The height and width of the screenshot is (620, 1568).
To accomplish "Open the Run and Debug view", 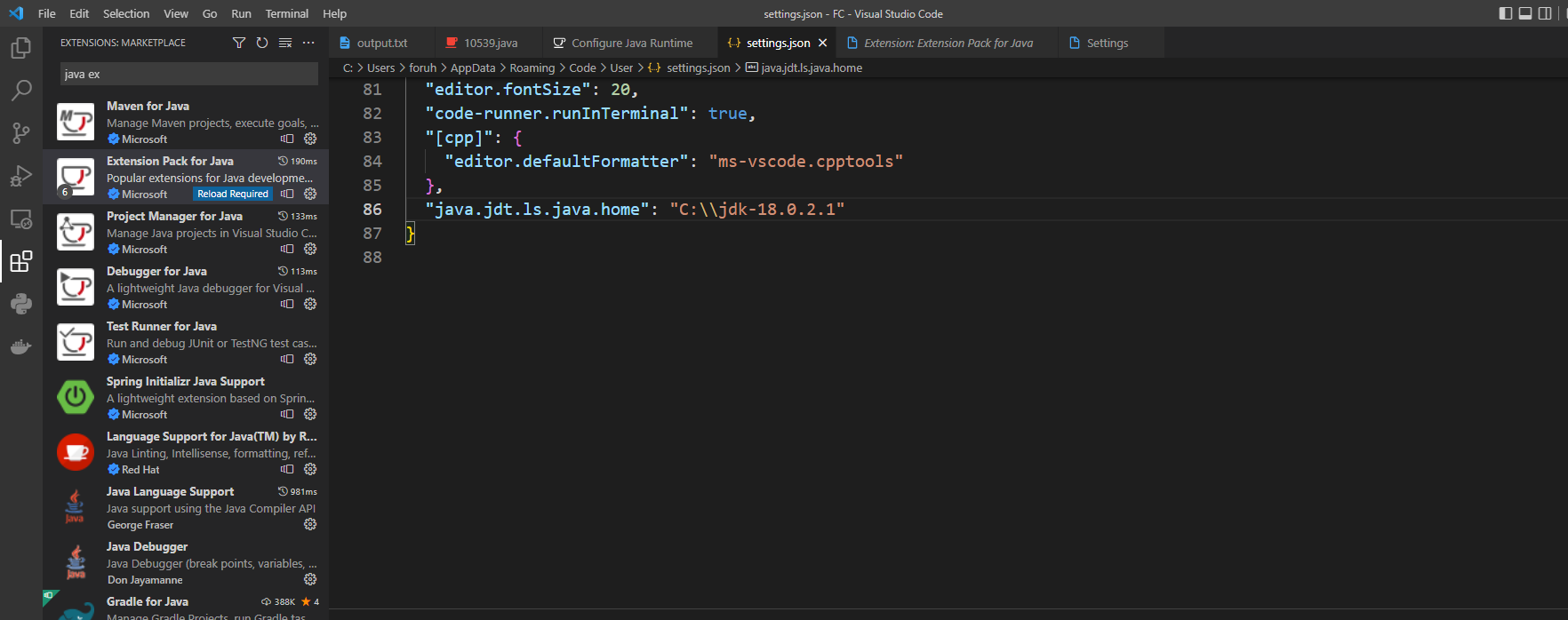I will [x=20, y=176].
